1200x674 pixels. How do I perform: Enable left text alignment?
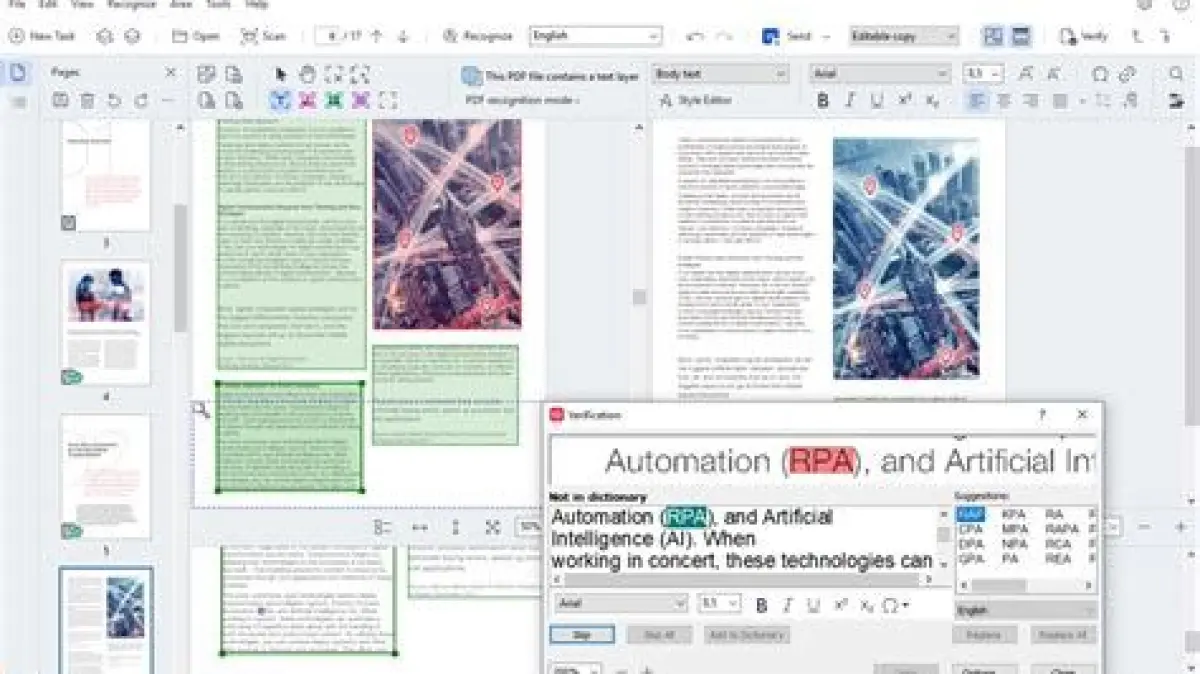[976, 100]
